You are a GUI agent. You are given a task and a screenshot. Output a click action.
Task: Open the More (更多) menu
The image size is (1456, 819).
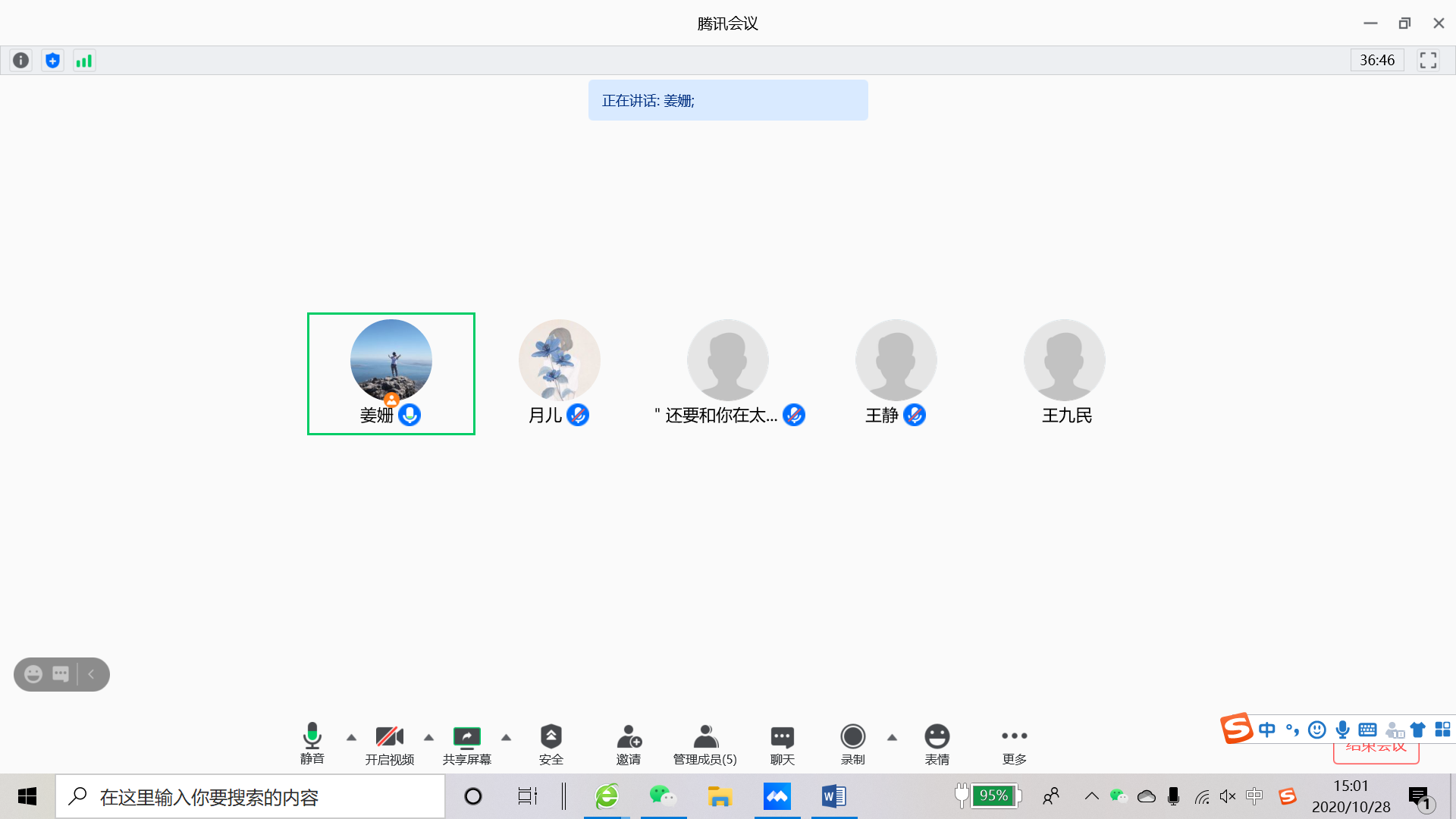point(1014,744)
